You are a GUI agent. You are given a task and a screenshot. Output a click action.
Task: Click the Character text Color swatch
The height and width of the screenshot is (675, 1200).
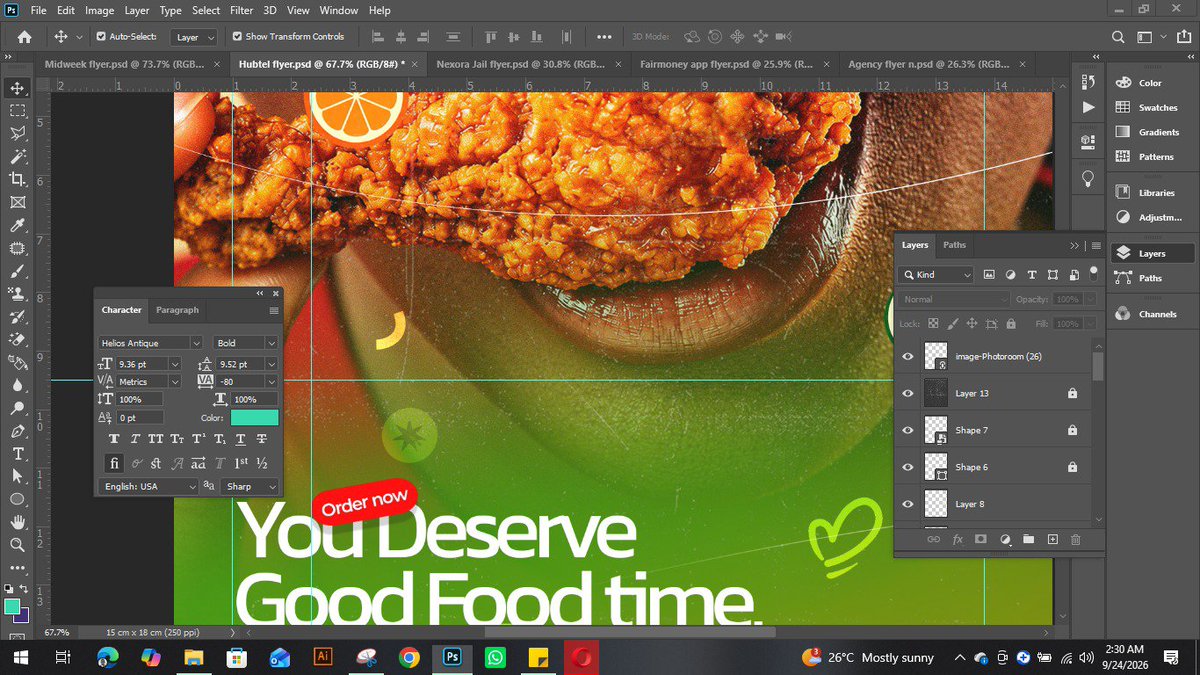[x=254, y=418]
